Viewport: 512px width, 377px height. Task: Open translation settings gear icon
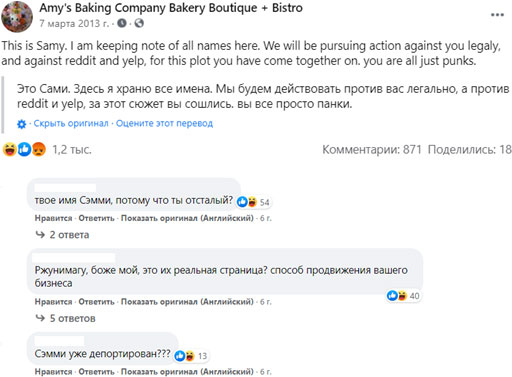pos(21,124)
